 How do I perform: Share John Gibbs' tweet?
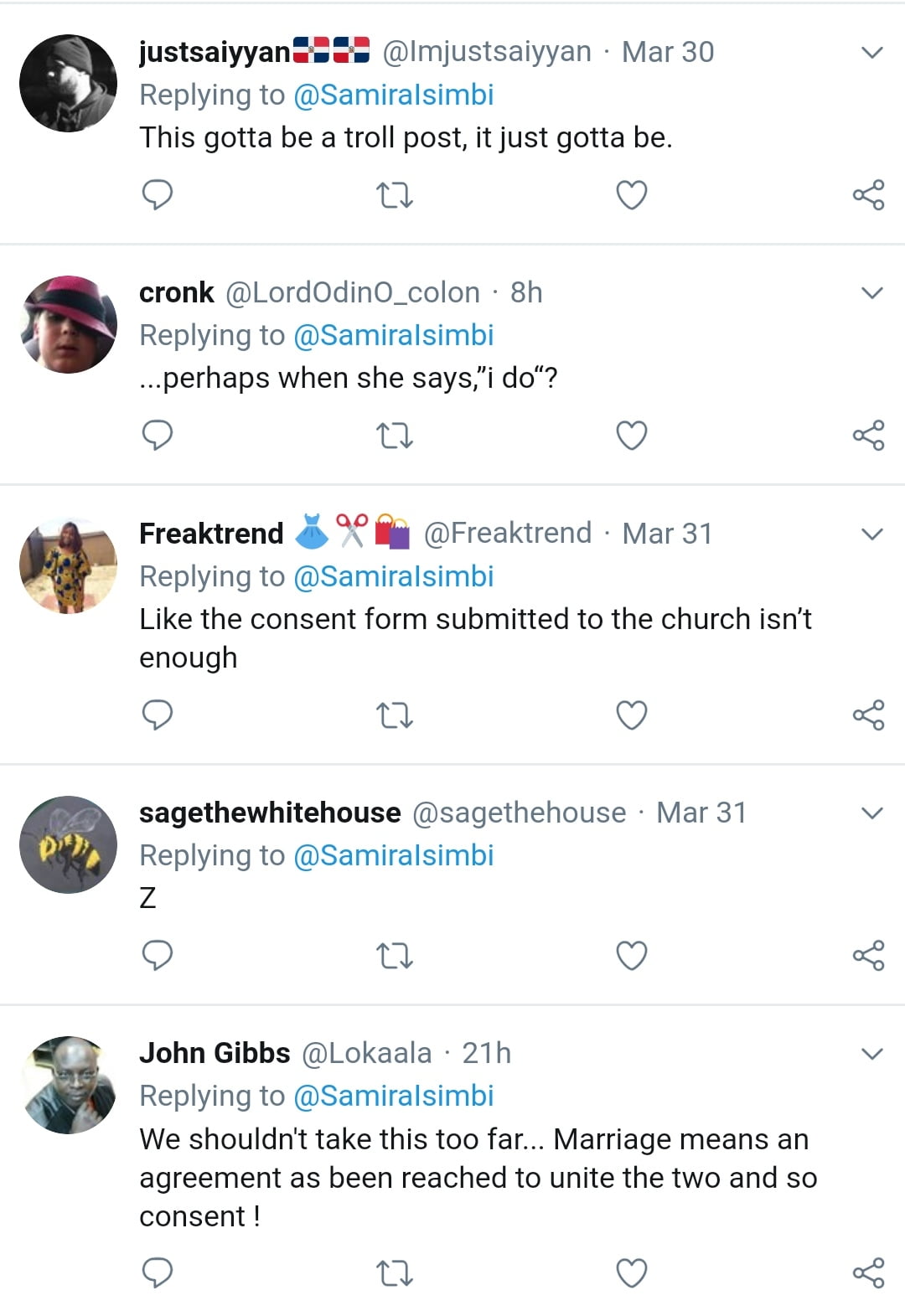pos(868,1273)
